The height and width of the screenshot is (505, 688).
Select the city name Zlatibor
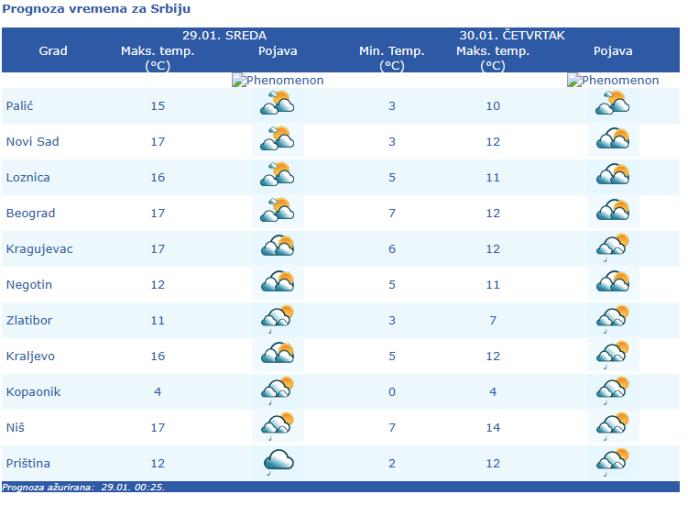point(29,320)
